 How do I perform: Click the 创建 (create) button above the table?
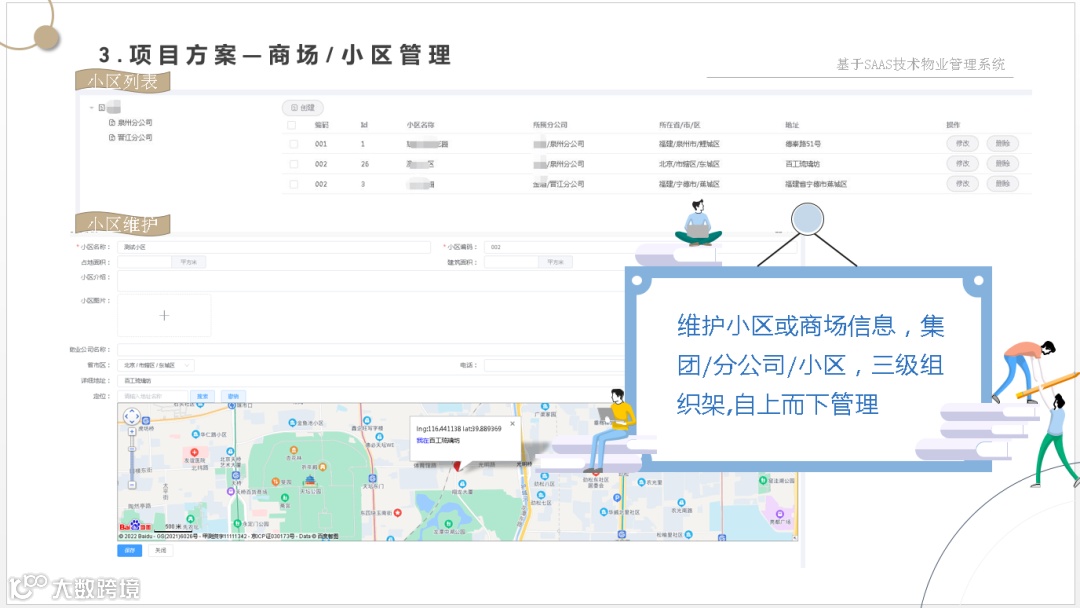click(303, 107)
